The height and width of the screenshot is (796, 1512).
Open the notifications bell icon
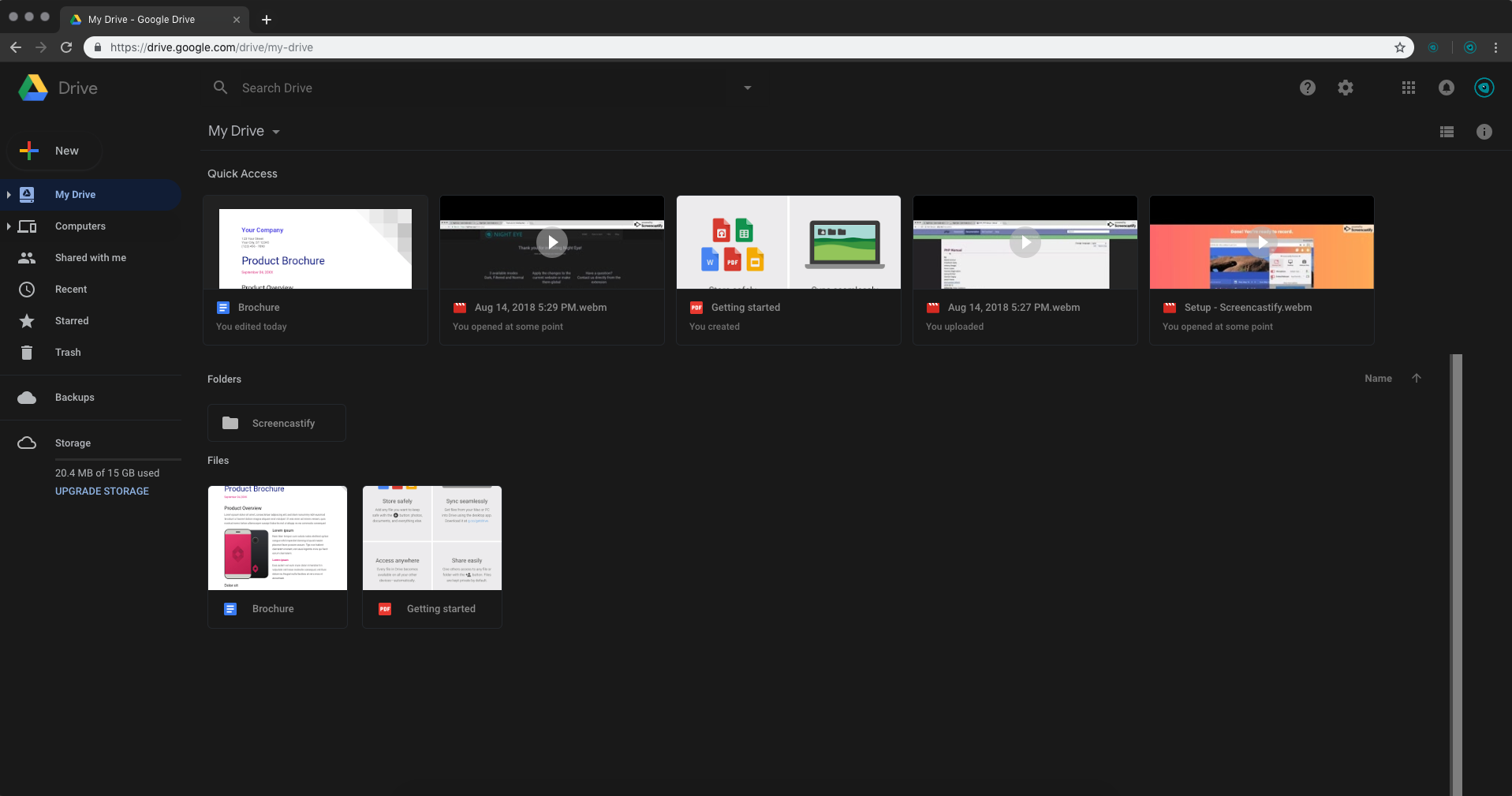point(1447,88)
